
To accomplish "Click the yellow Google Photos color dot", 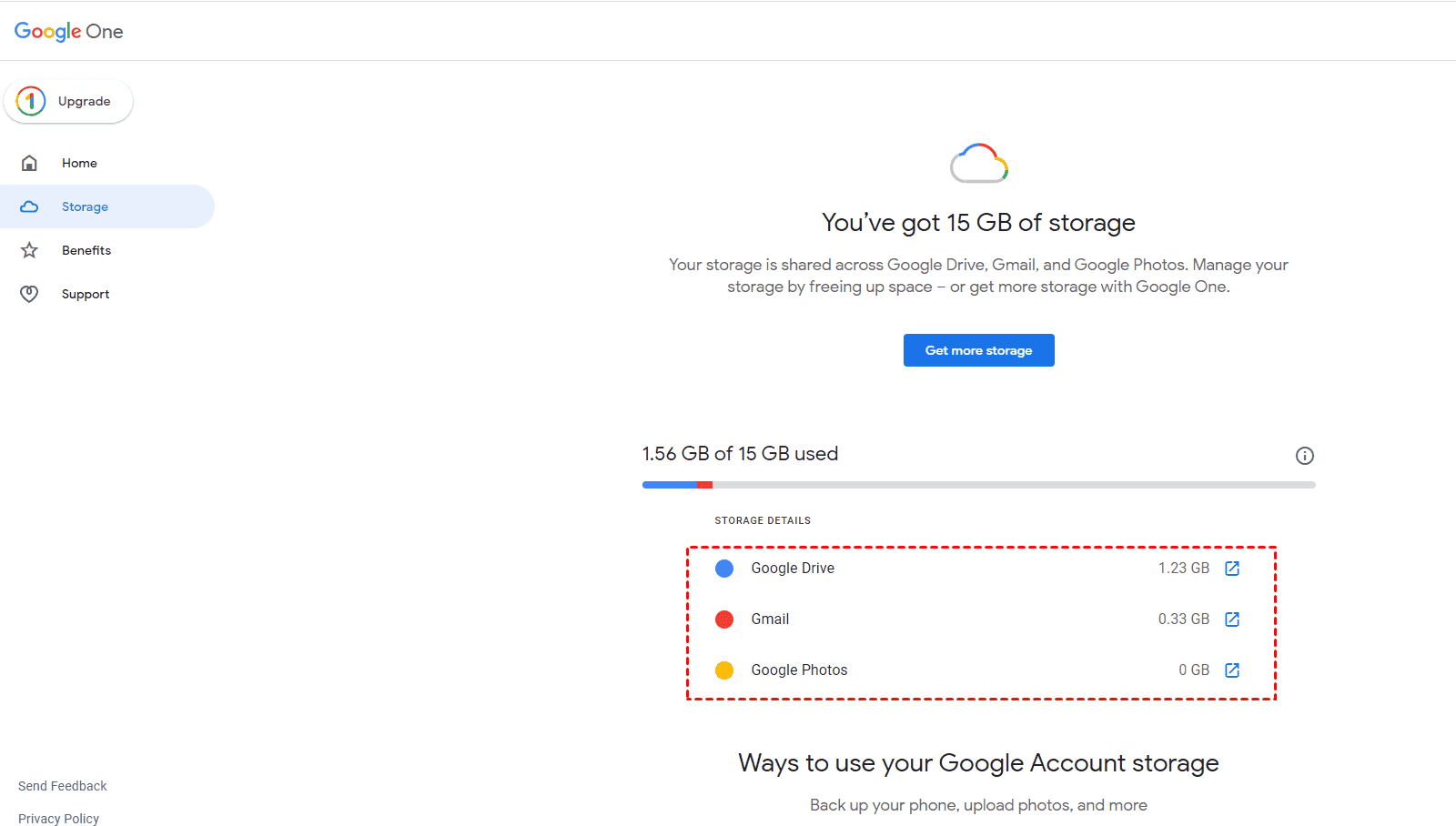I will [724, 670].
